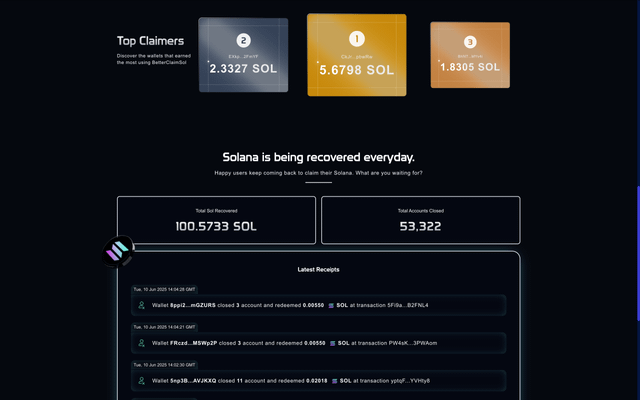Image resolution: width=640 pixels, height=400 pixels.
Task: Click the user icon beside wallet 5np3B...AVJKXQ
Action: [x=141, y=381]
